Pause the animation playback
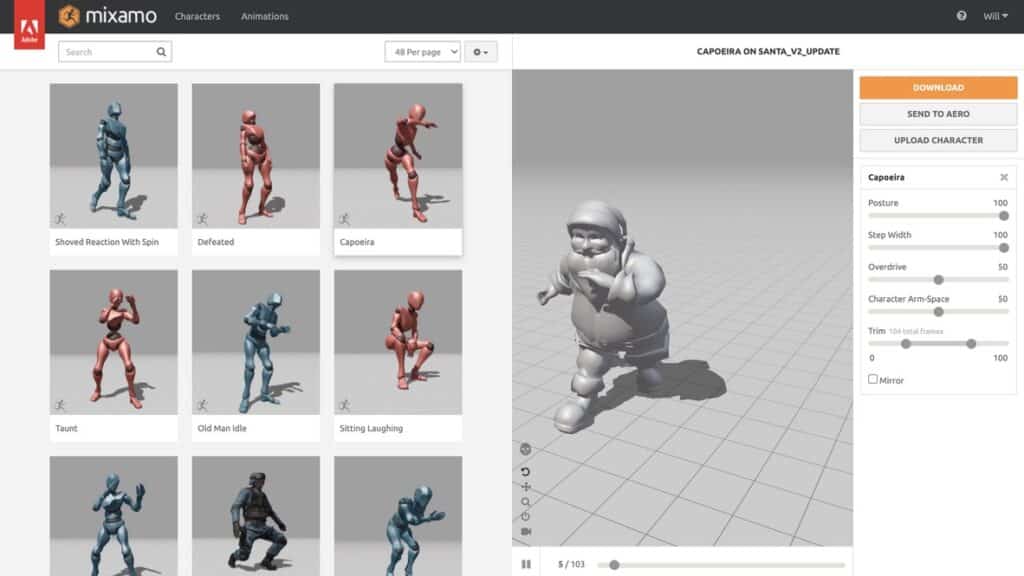The image size is (1024, 576). pyautogui.click(x=526, y=565)
